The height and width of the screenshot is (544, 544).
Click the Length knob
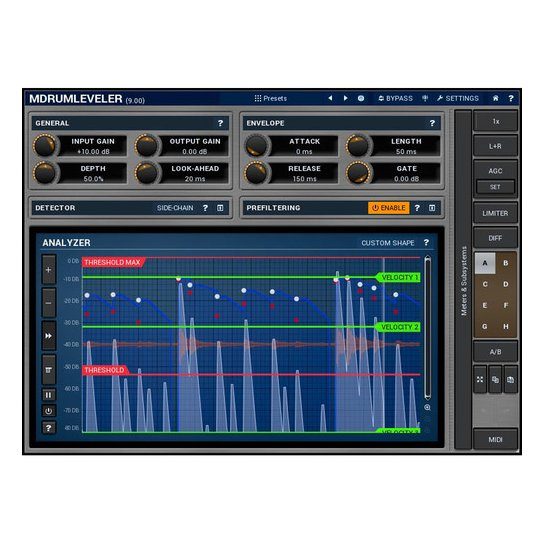[x=358, y=146]
